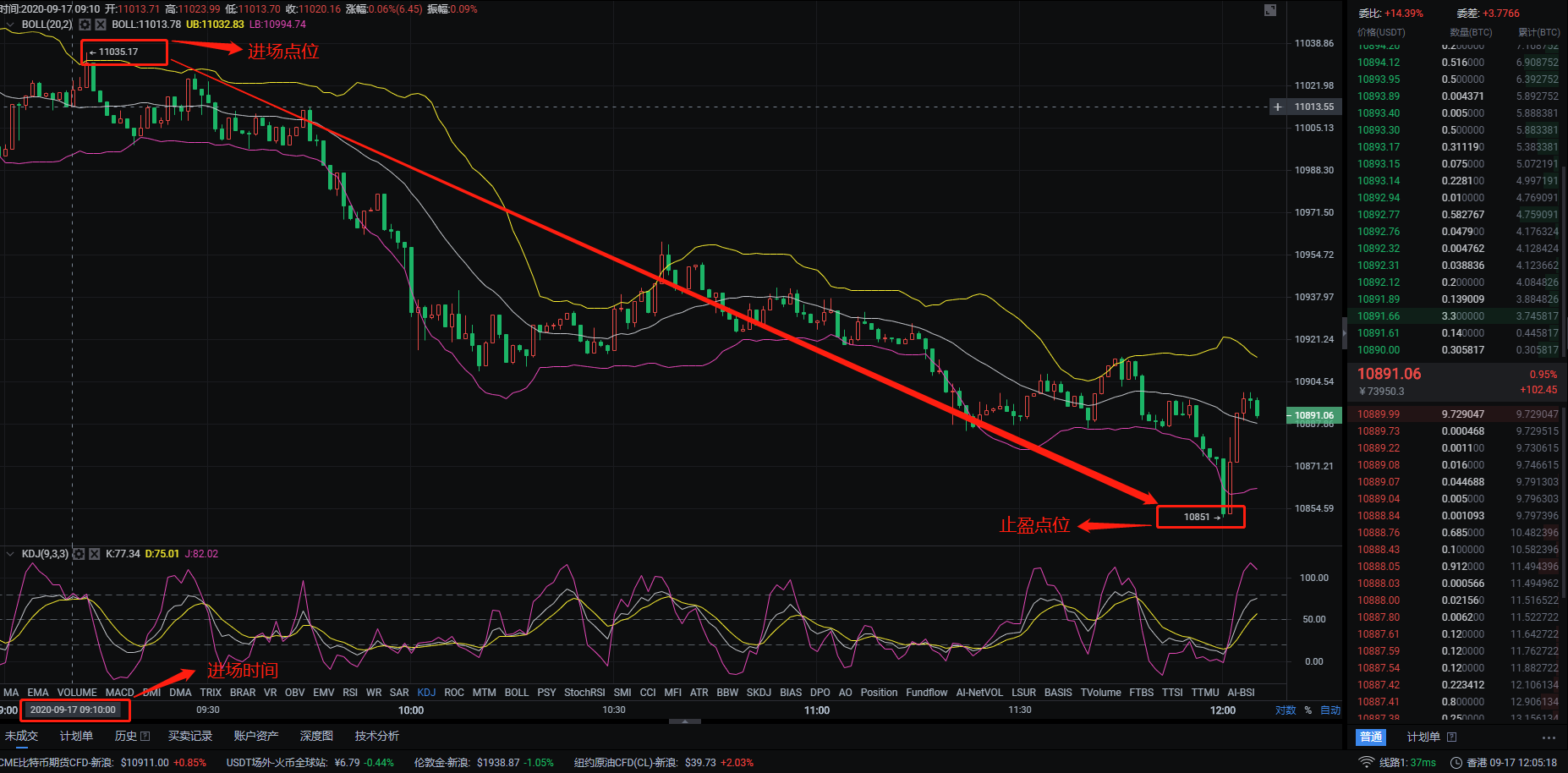1568x773 pixels.
Task: Add the RSI indicator to the chart
Action: pyautogui.click(x=350, y=692)
